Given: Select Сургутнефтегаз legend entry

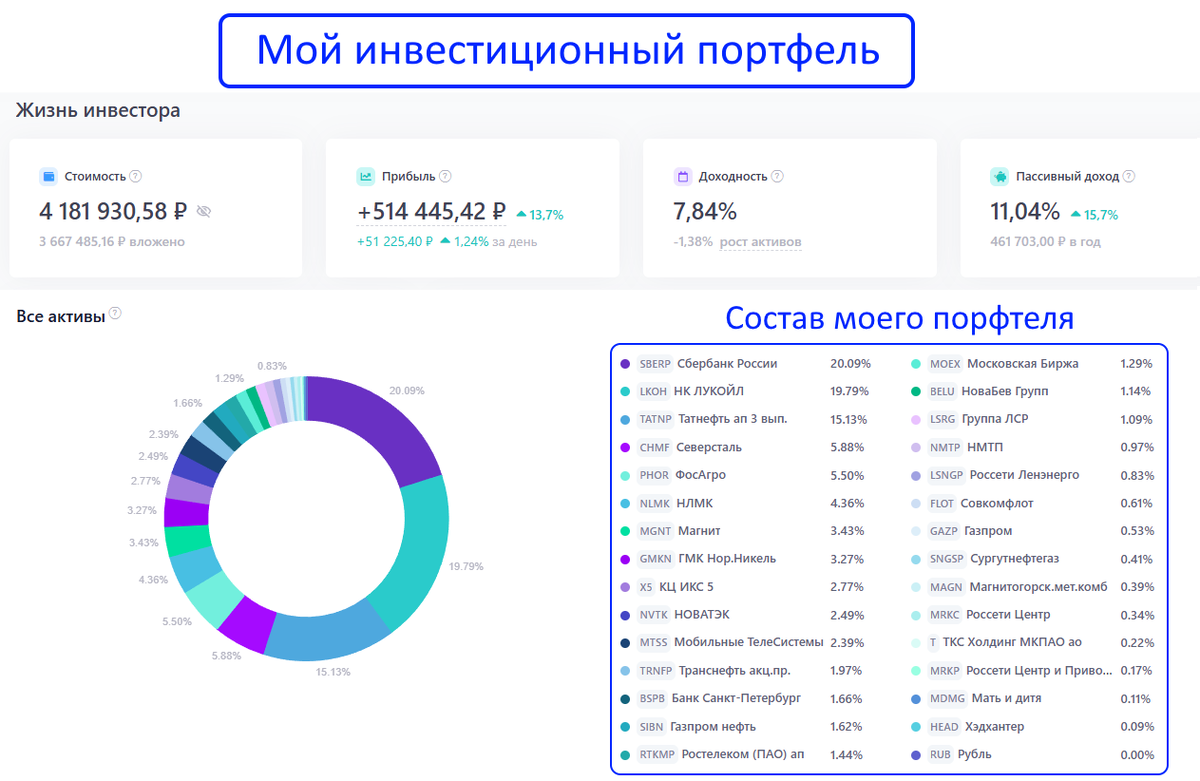Looking at the screenshot, I should coord(1034,559).
